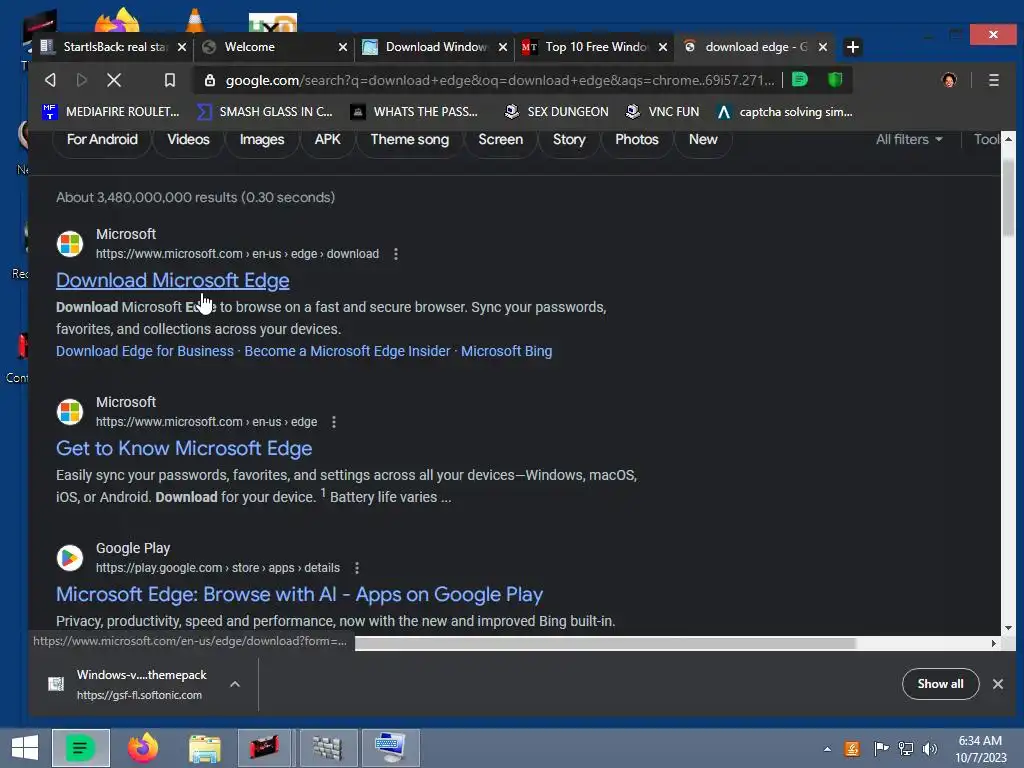This screenshot has height=768, width=1024.
Task: Select the For Android filter chip
Action: [x=102, y=140]
